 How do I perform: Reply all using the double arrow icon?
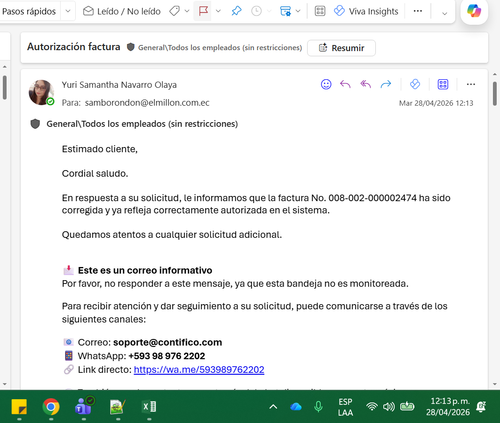click(x=366, y=84)
